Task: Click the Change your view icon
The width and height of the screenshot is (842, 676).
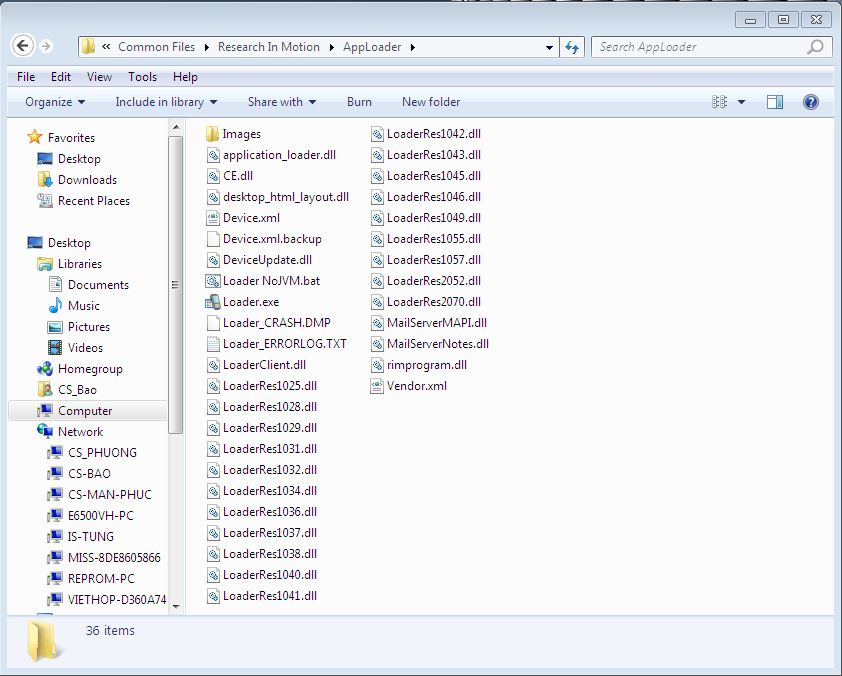Action: 720,101
